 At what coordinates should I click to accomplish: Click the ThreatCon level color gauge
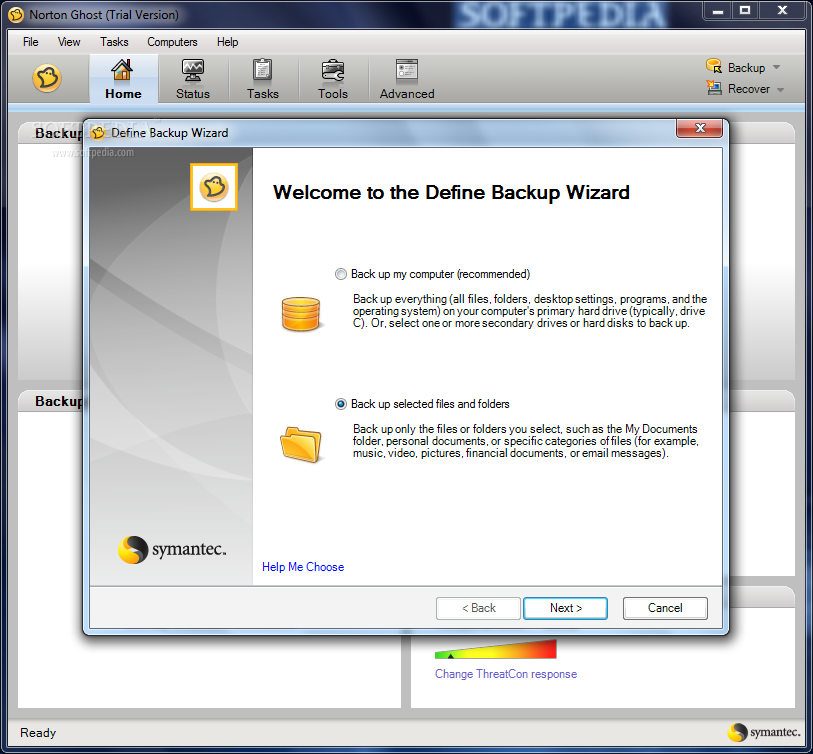[x=495, y=650]
